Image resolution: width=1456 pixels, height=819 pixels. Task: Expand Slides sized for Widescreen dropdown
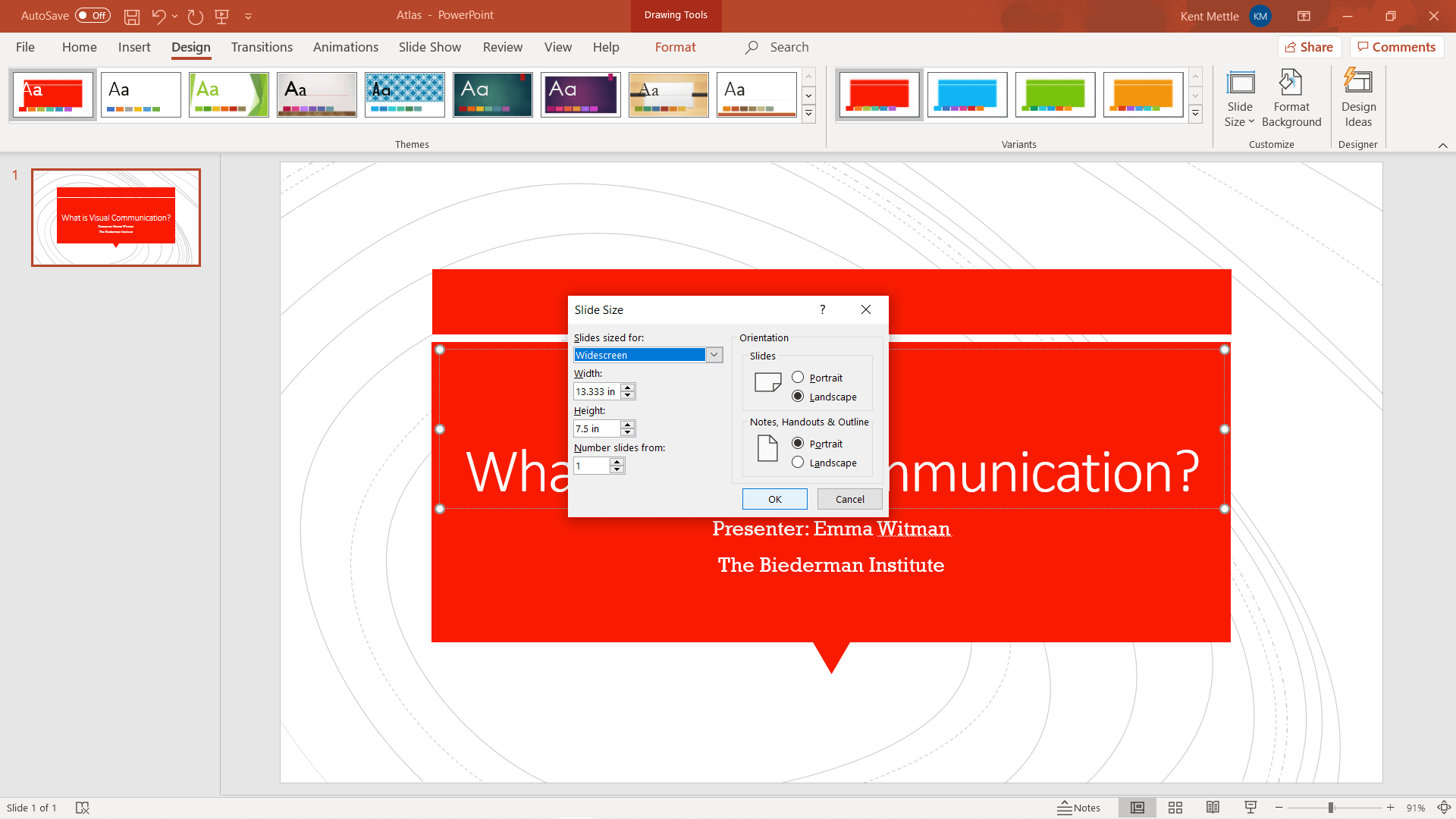(714, 355)
